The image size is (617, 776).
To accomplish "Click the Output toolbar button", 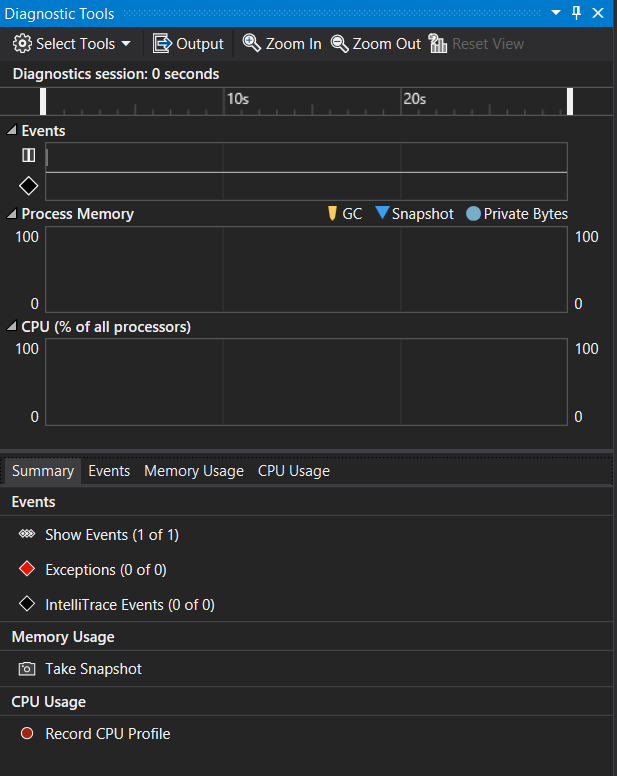I will point(188,44).
